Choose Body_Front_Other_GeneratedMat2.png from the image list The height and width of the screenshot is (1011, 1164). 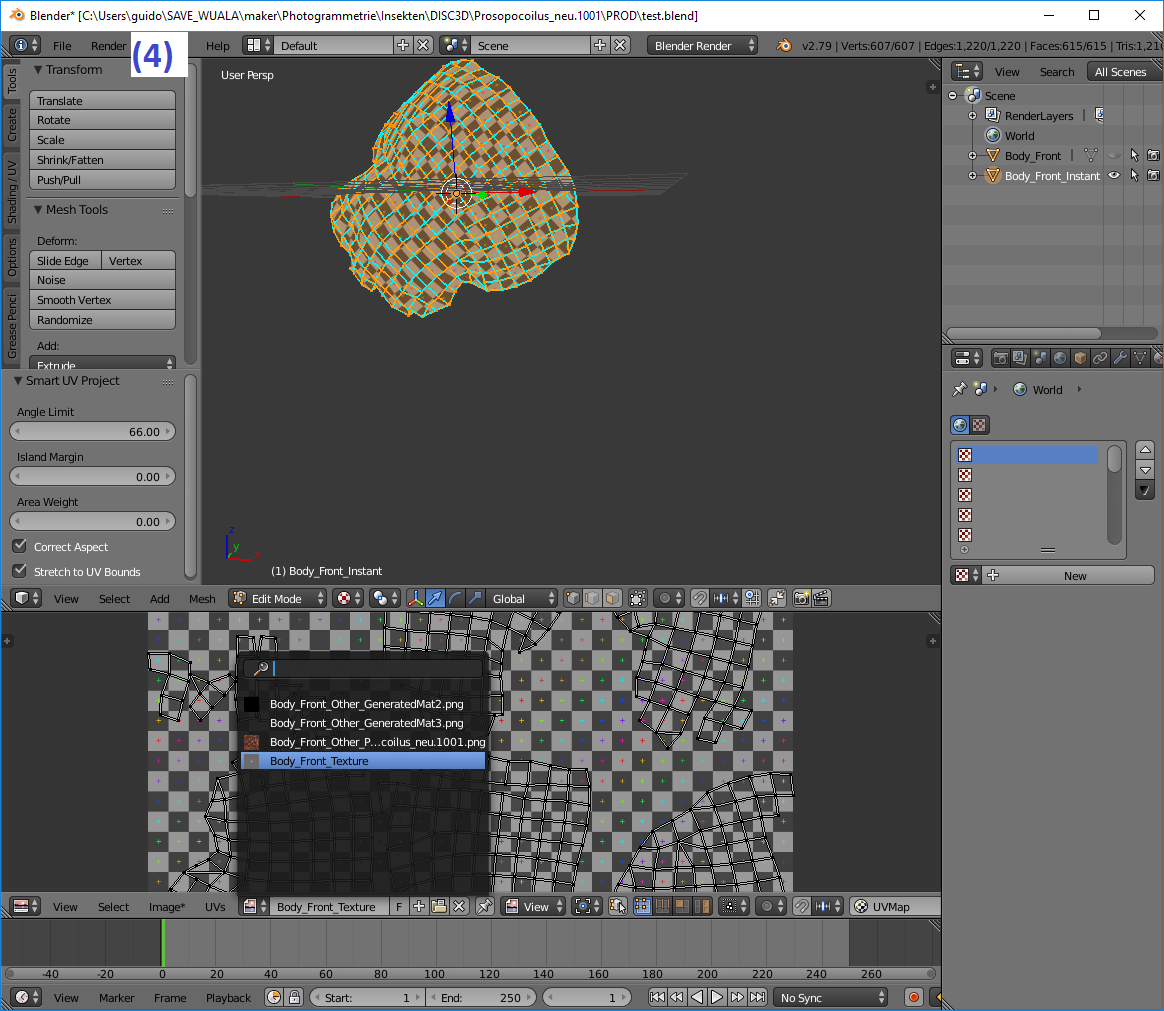tap(366, 704)
